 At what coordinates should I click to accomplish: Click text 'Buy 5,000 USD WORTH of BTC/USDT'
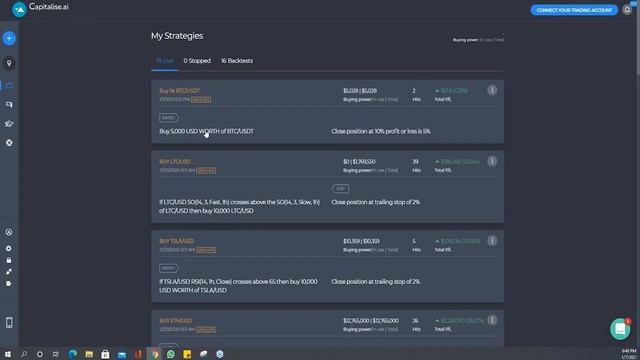click(207, 131)
